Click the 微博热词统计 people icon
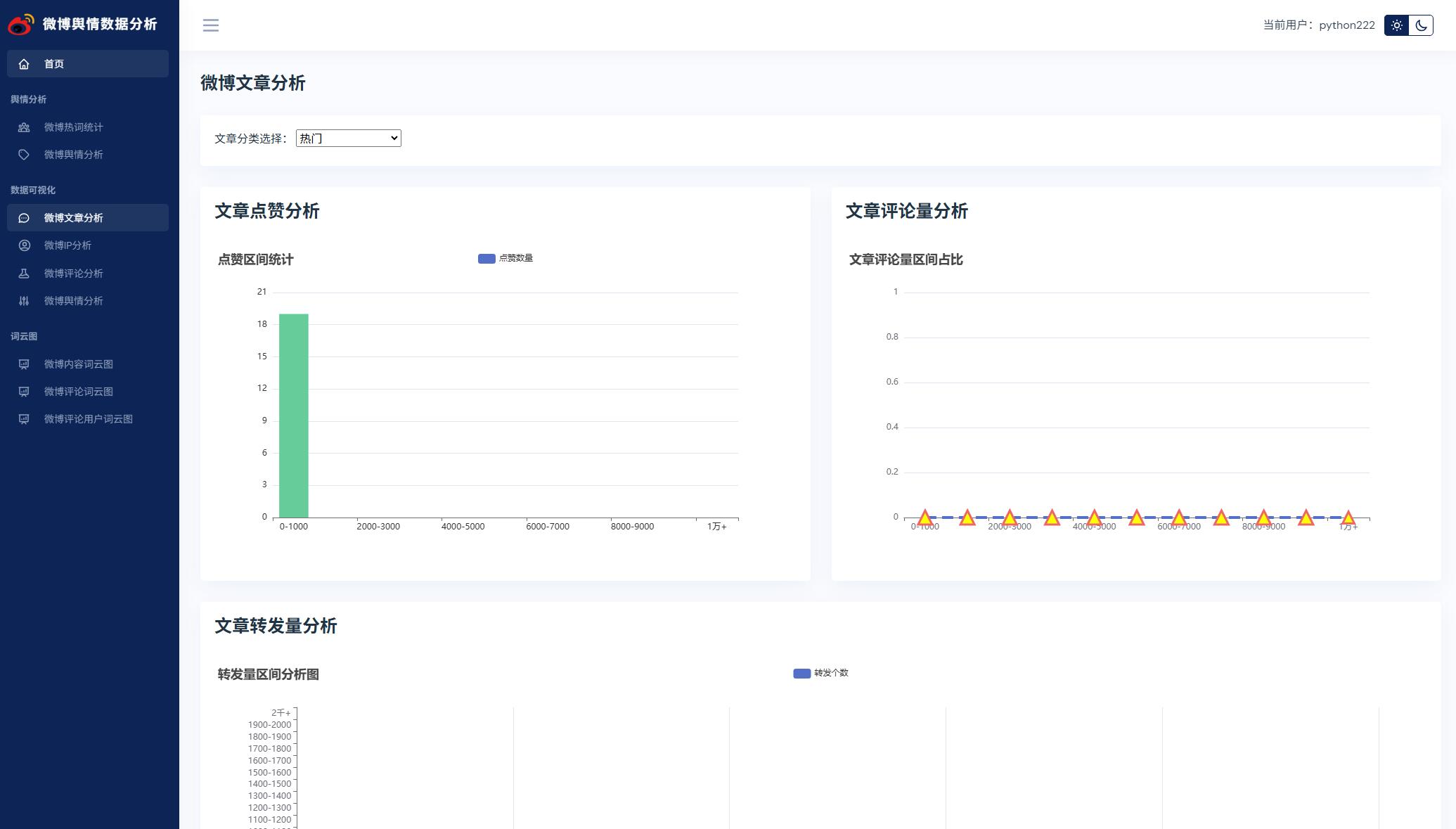This screenshot has height=829, width=1456. tap(24, 127)
